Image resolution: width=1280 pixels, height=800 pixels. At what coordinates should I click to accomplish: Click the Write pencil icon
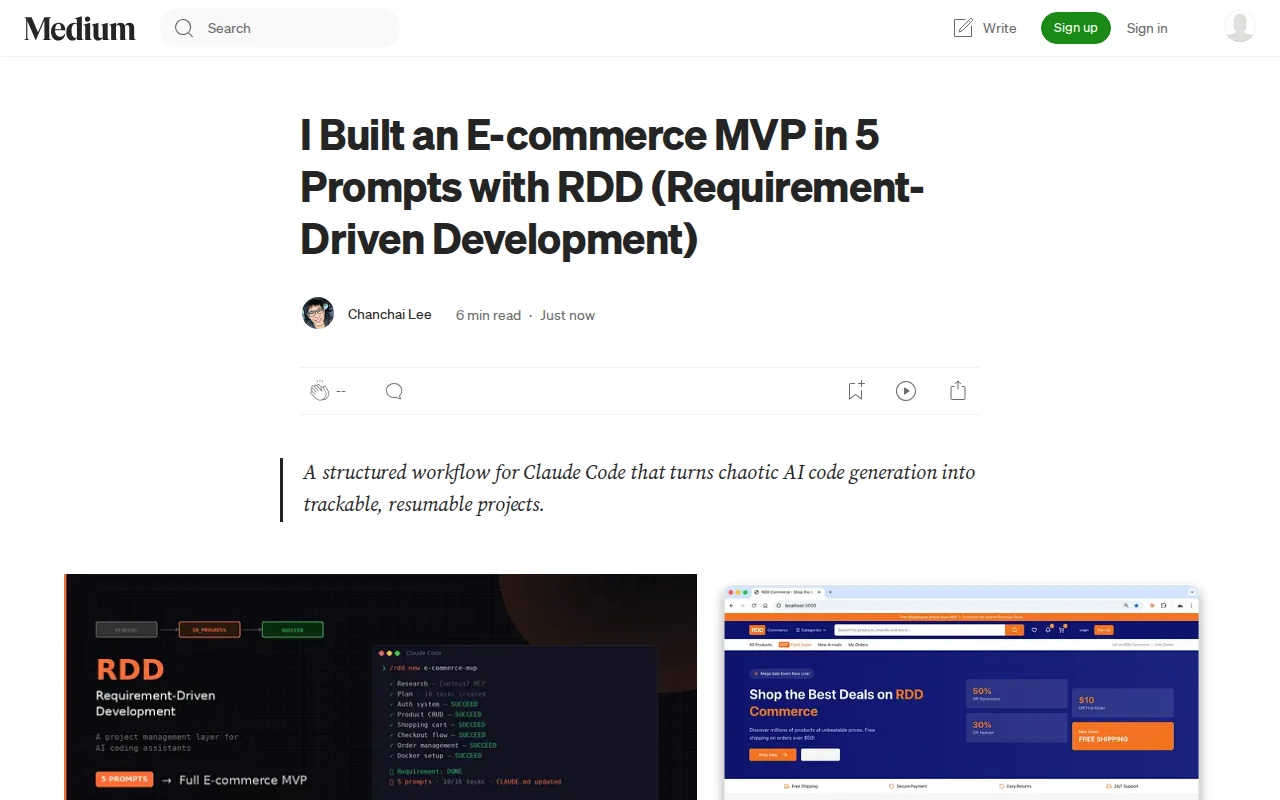click(963, 28)
